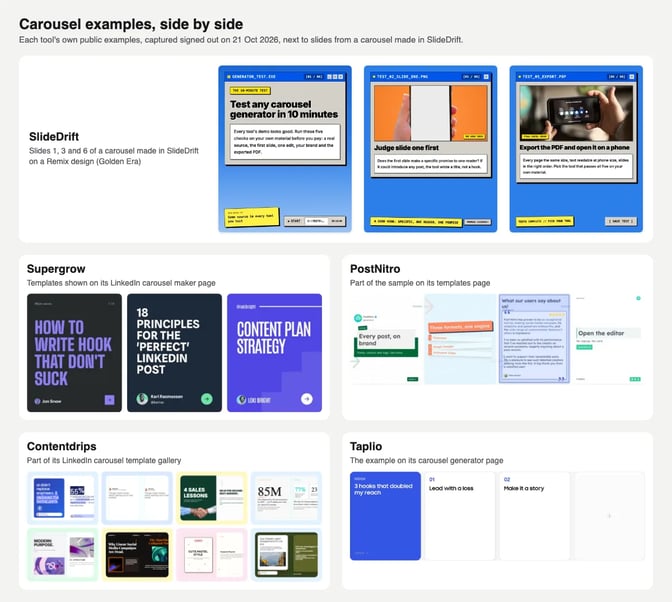
Task: Click the 'Slides 1, 3 and 6' SlideDrift description
Action: coord(114,156)
